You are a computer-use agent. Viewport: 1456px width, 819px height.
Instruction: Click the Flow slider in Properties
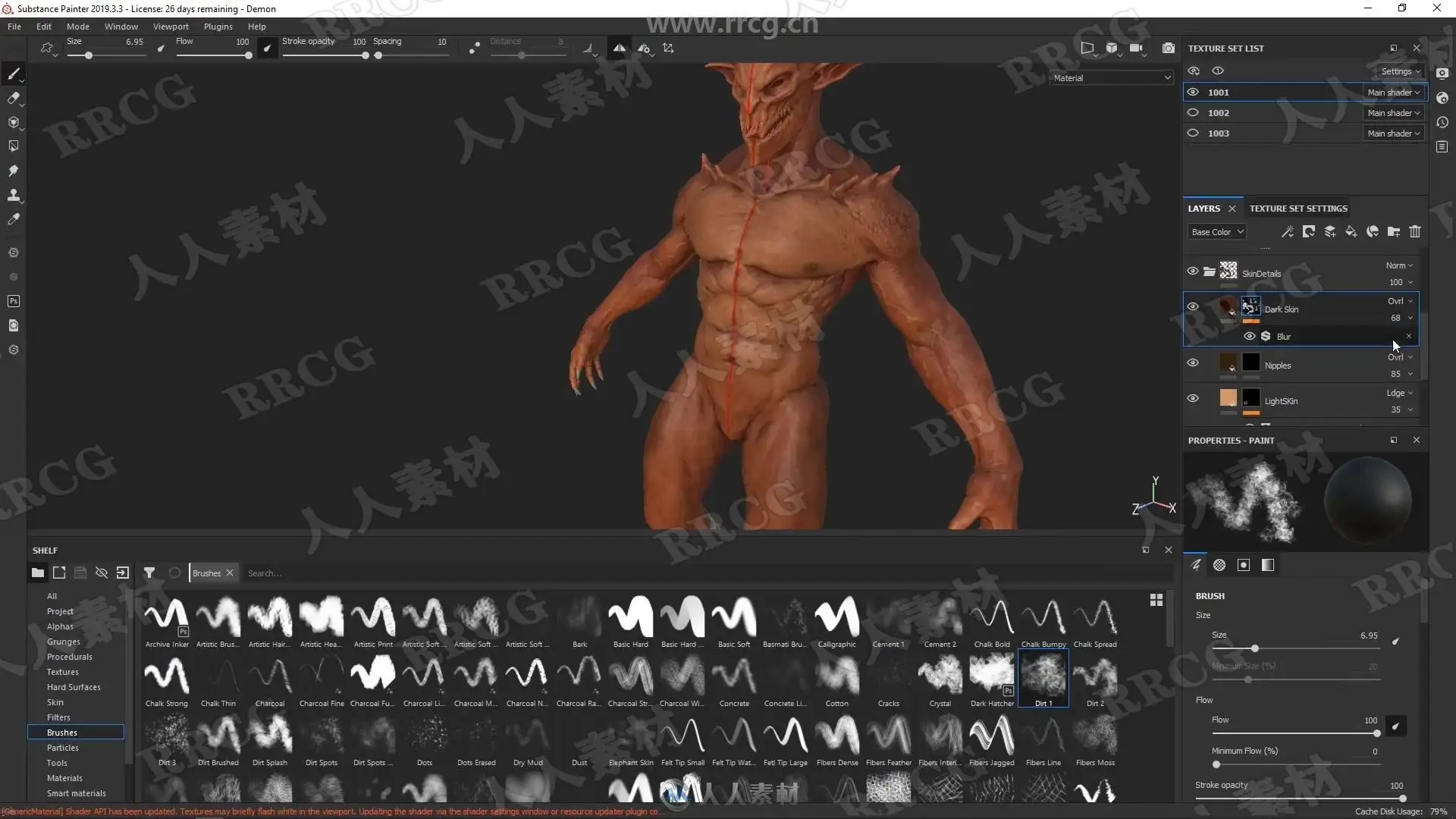tap(1295, 733)
